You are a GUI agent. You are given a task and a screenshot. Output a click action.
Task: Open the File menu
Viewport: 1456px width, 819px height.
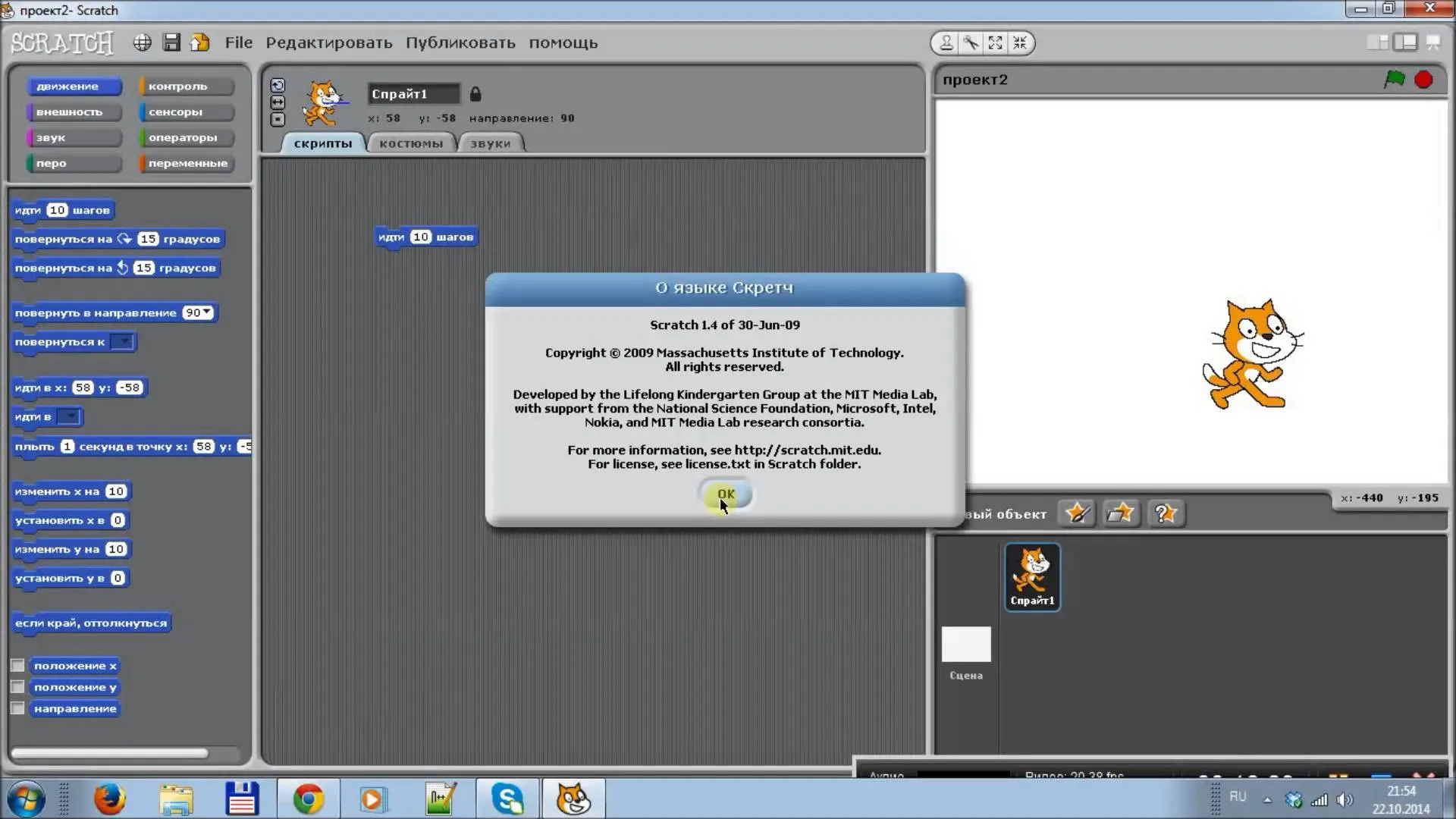tap(238, 43)
